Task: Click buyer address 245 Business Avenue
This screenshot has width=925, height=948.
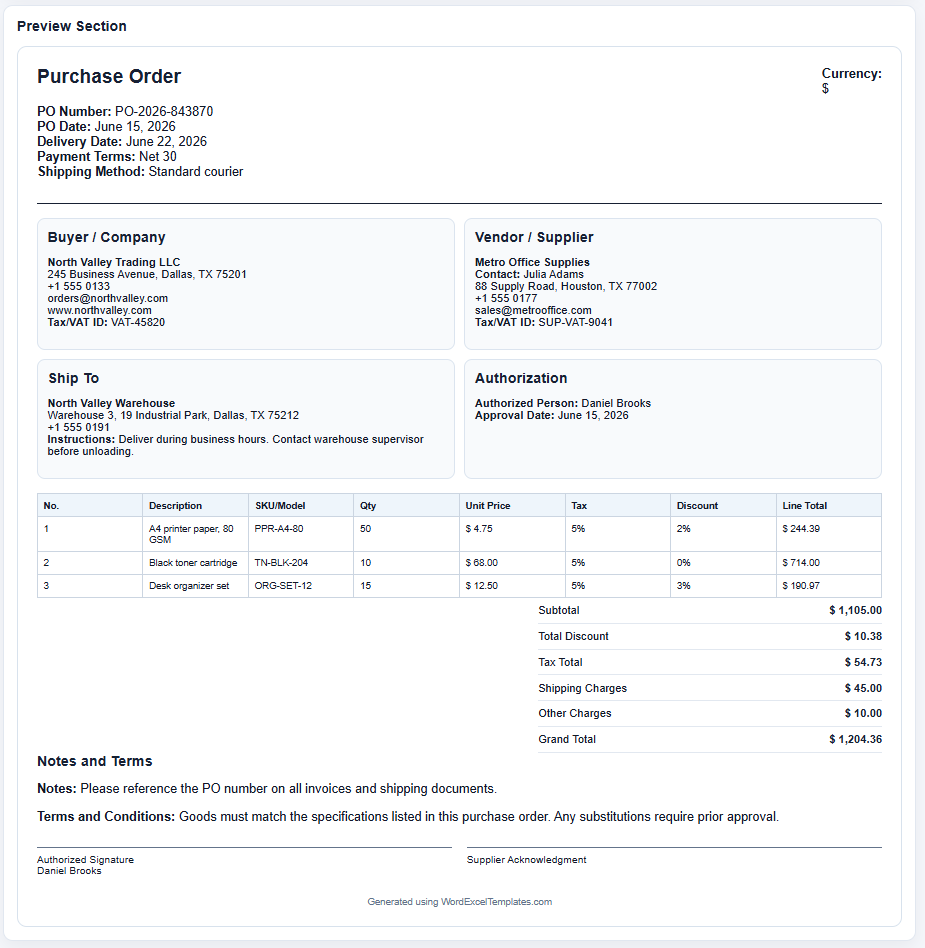Action: pyautogui.click(x=147, y=274)
